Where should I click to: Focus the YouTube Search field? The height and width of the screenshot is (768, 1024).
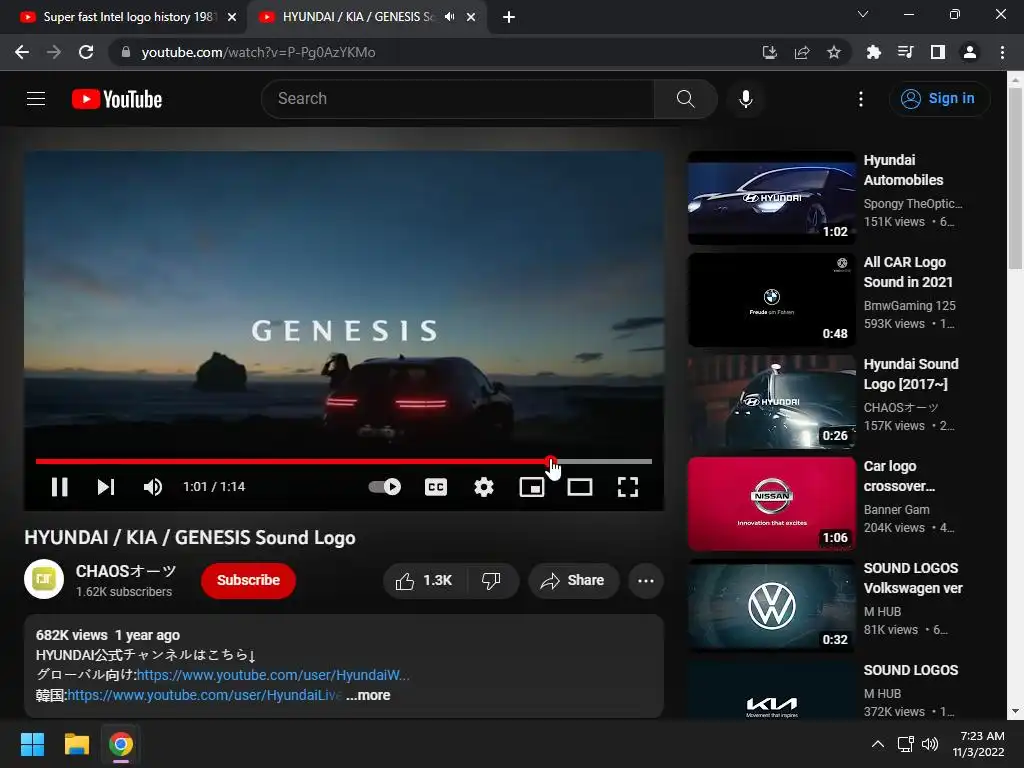[x=457, y=99]
